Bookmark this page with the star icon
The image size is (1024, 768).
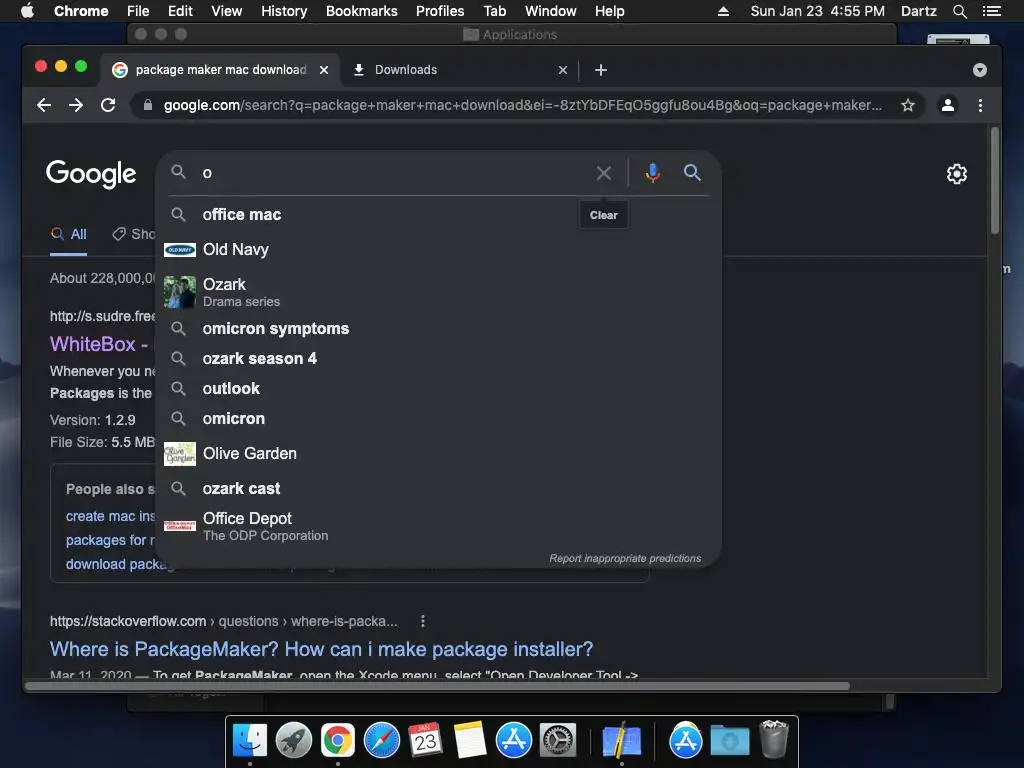tap(908, 105)
